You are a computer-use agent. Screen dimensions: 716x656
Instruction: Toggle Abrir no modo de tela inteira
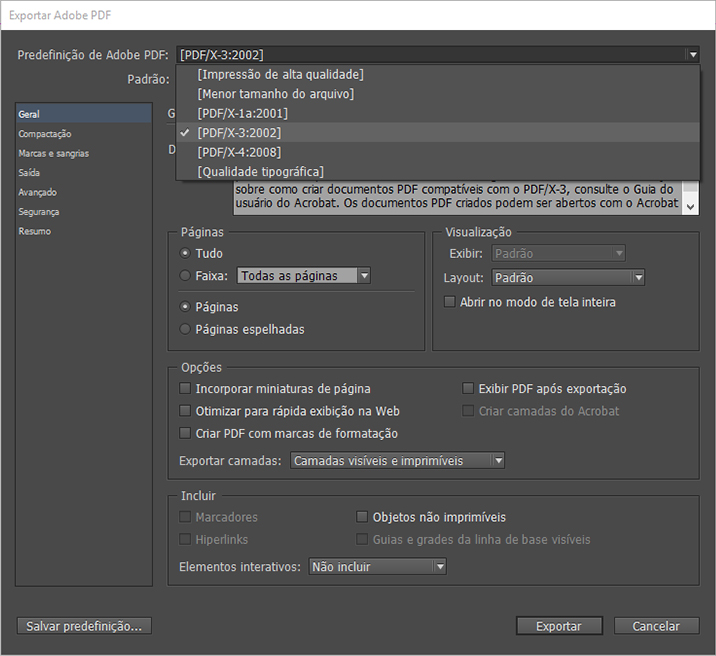(450, 302)
